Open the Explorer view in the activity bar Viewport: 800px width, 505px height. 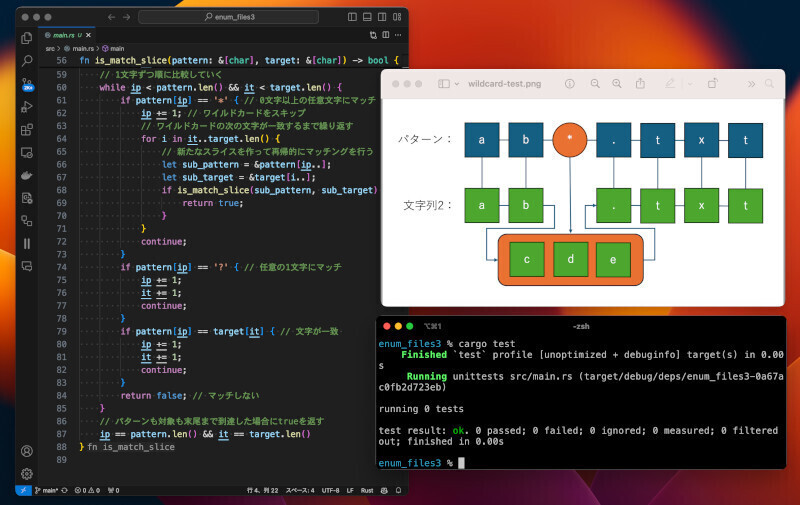click(27, 38)
